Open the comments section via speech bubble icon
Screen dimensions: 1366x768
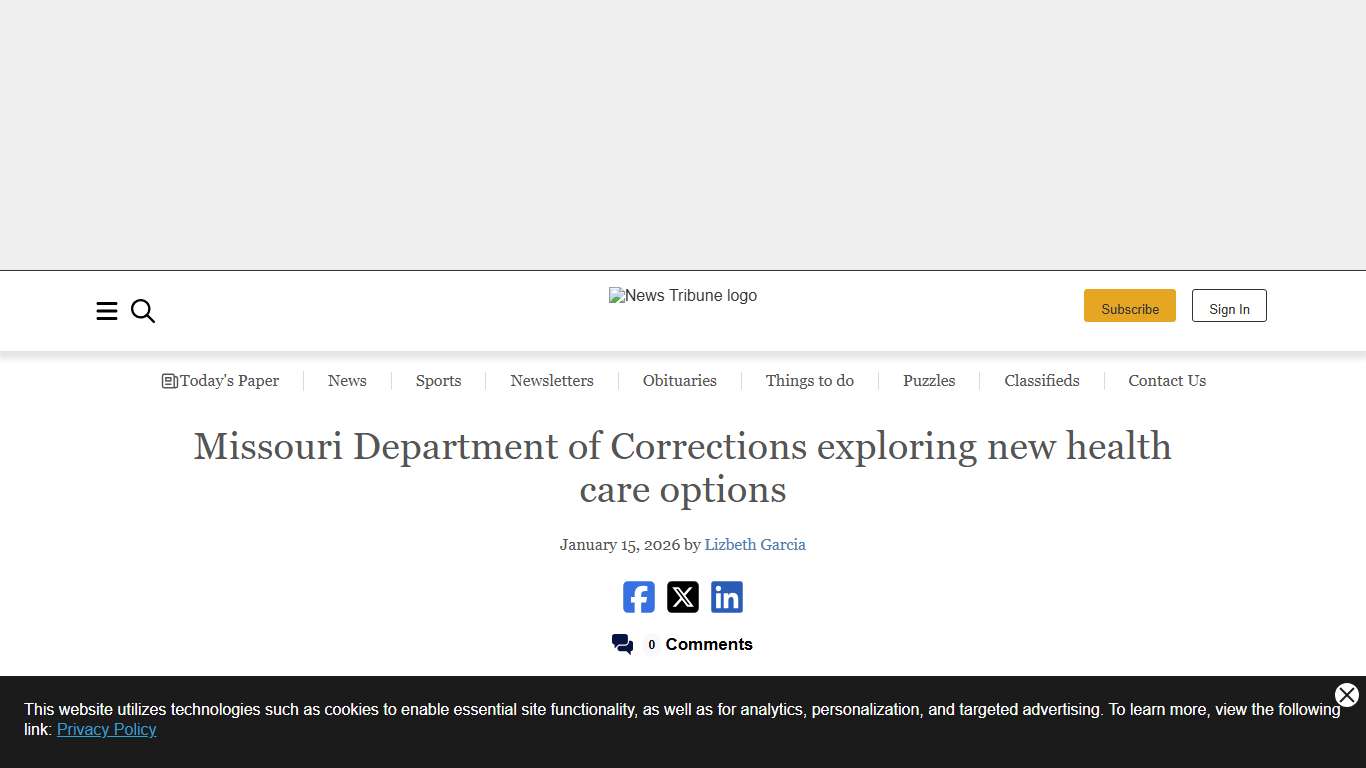coord(622,644)
